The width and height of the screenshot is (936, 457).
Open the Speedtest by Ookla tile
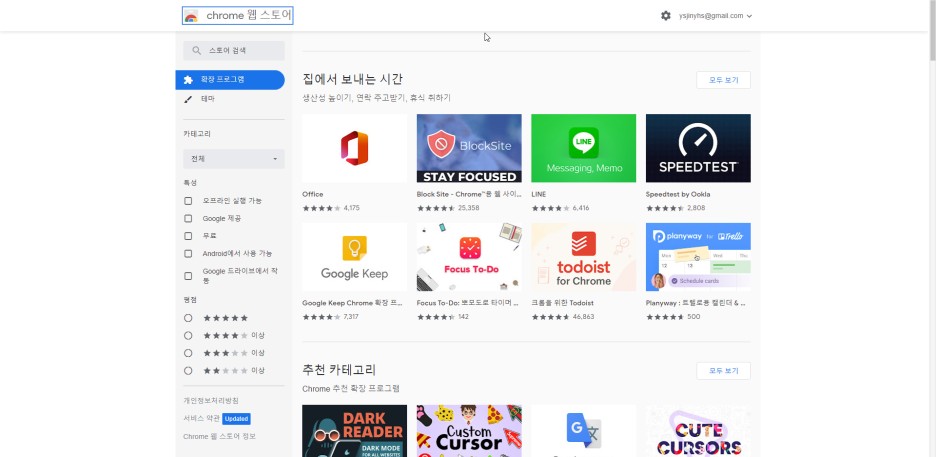point(698,148)
